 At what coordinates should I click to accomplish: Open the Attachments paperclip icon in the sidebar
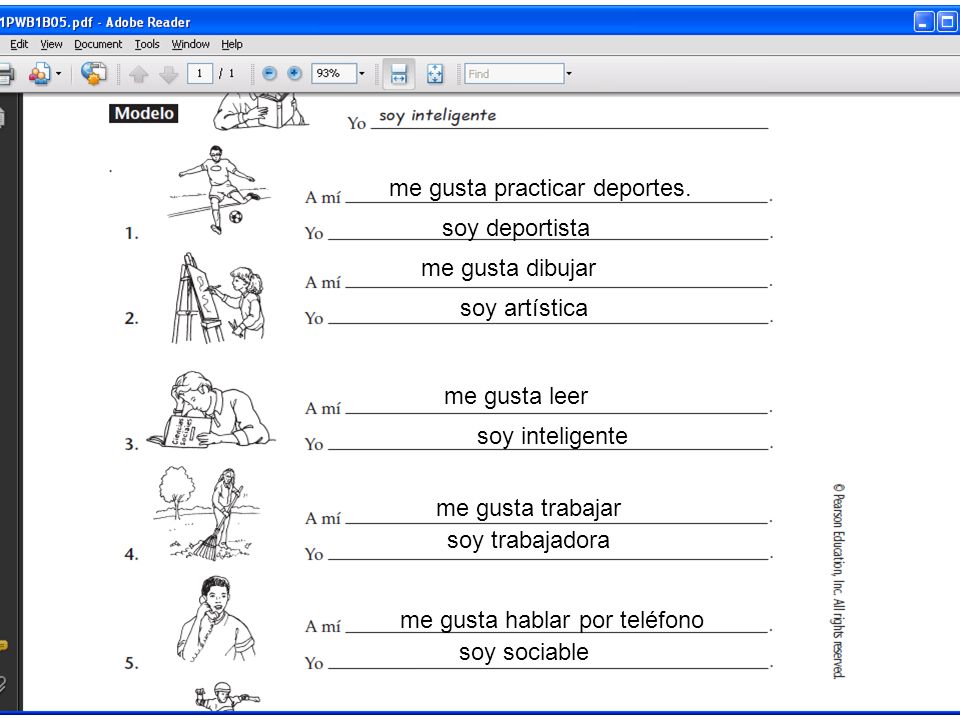click(x=3, y=684)
